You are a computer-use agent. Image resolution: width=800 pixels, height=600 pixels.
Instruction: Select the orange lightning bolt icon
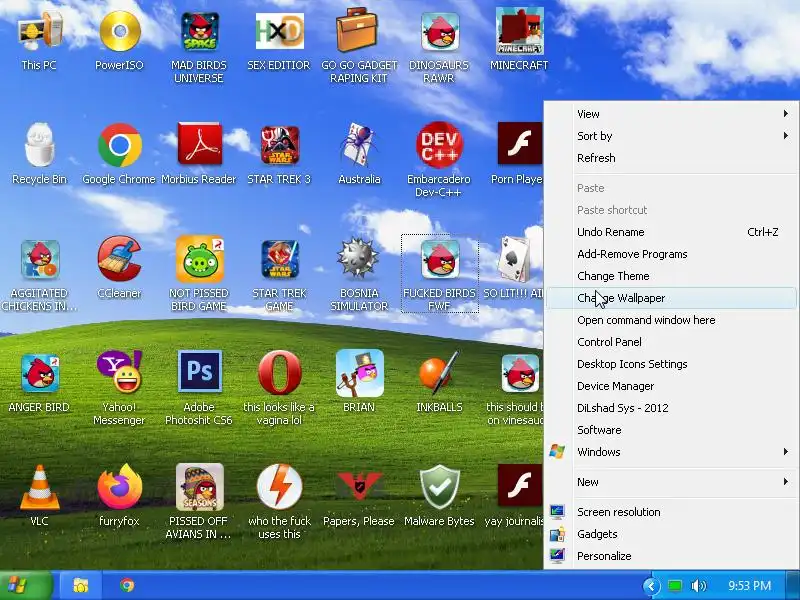[279, 487]
